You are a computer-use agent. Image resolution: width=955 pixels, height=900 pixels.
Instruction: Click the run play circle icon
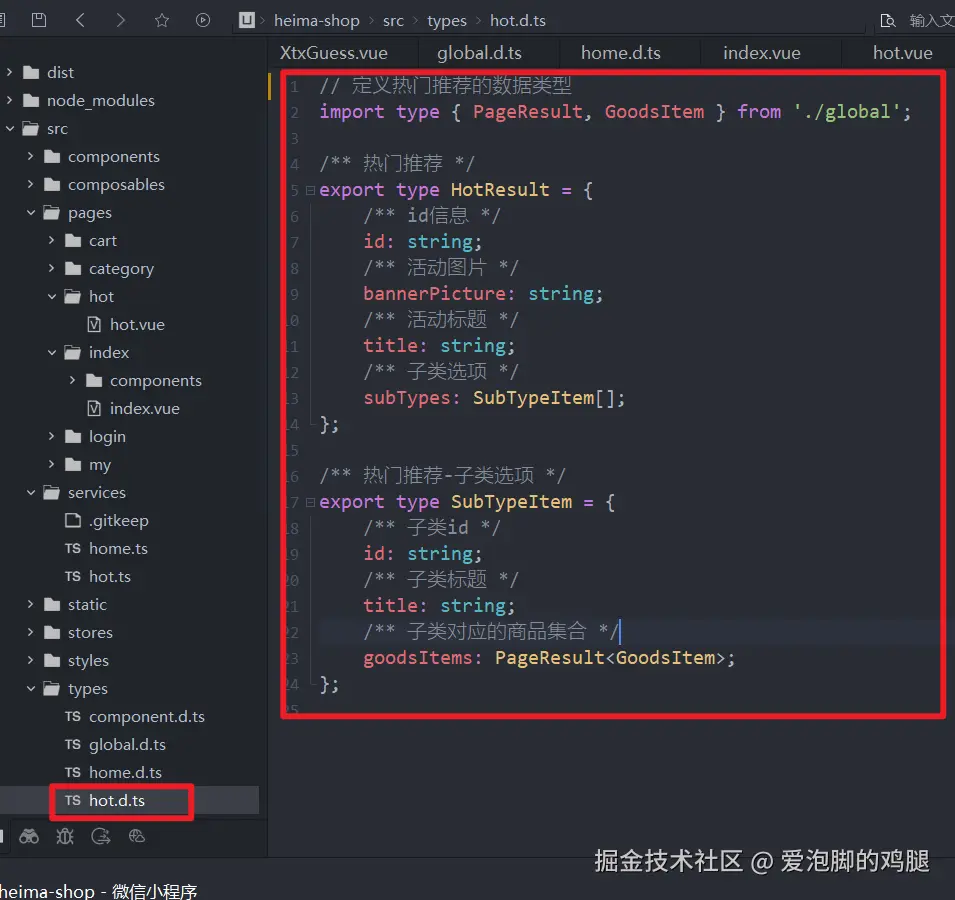coord(203,20)
